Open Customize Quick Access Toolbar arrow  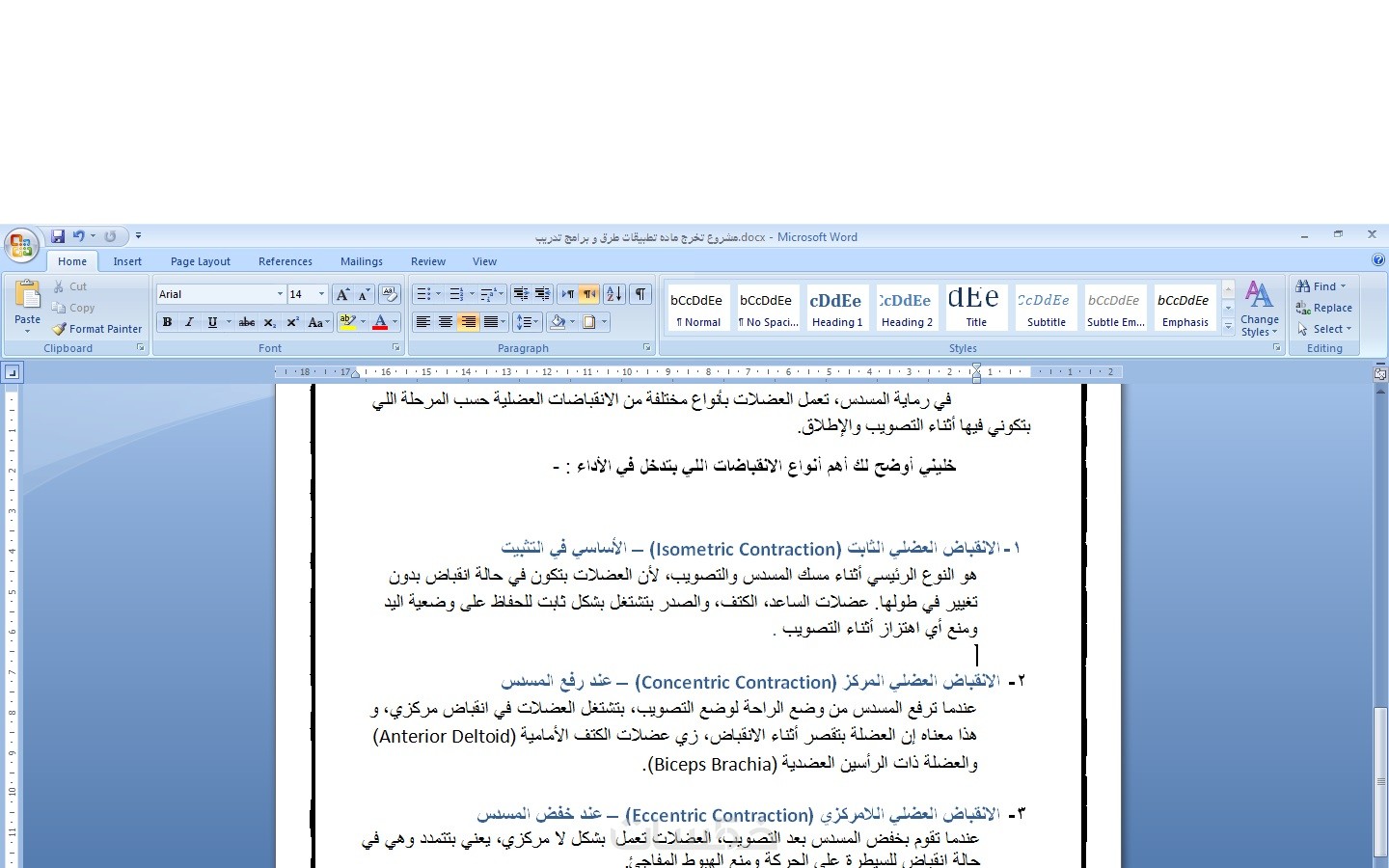[x=138, y=236]
